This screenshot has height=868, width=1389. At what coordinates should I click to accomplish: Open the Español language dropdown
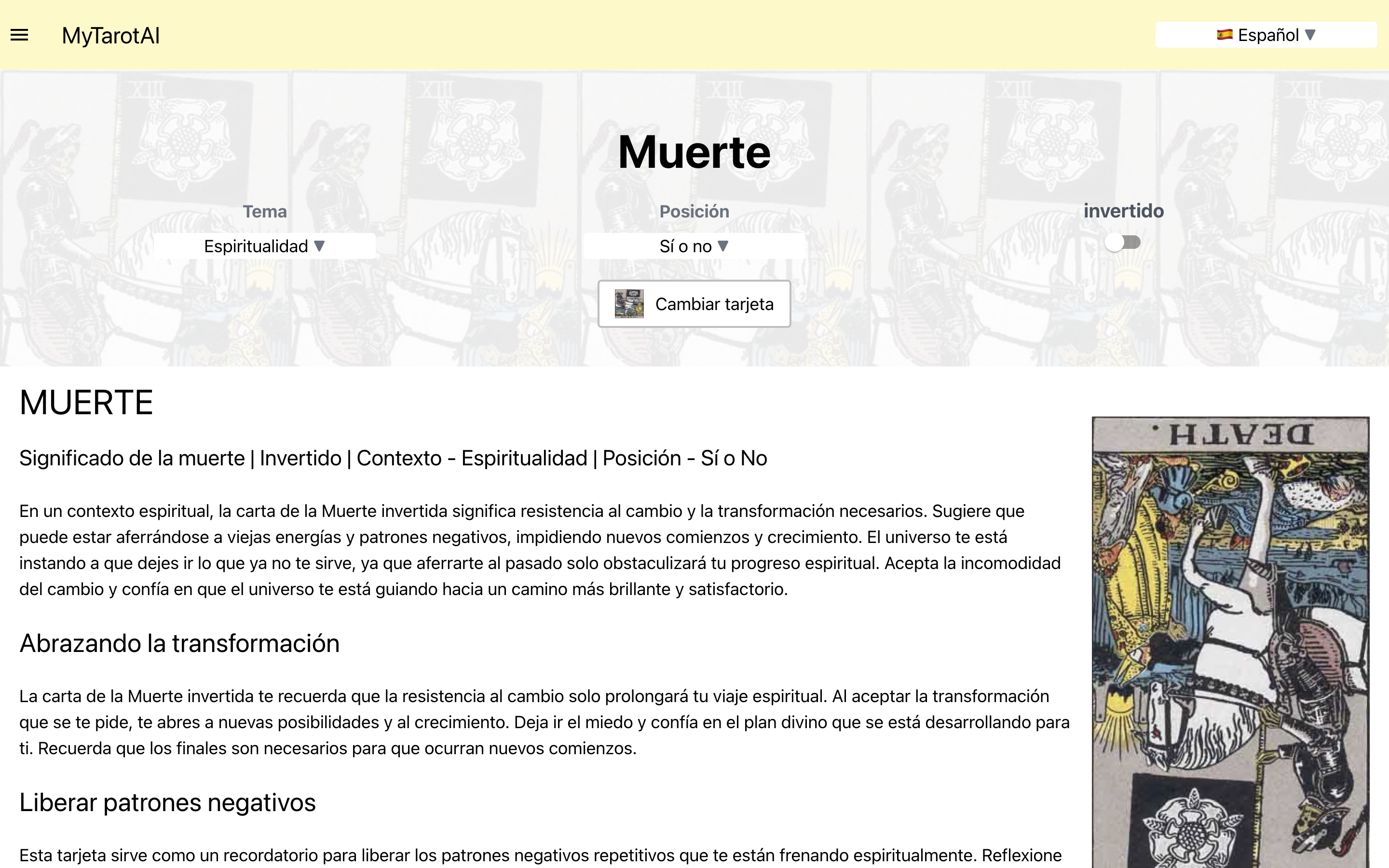point(1266,35)
